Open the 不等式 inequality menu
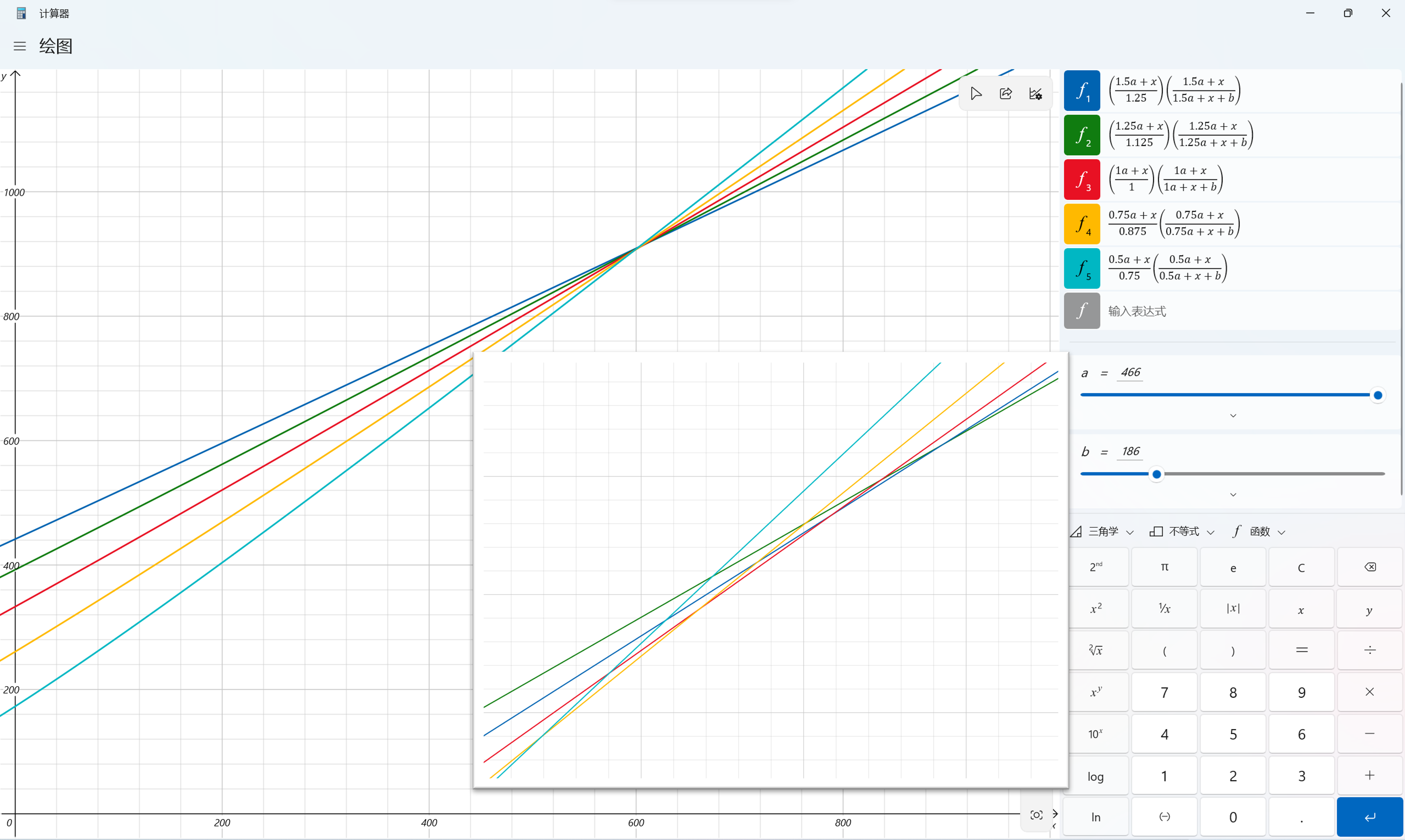1405x840 pixels. click(1183, 531)
